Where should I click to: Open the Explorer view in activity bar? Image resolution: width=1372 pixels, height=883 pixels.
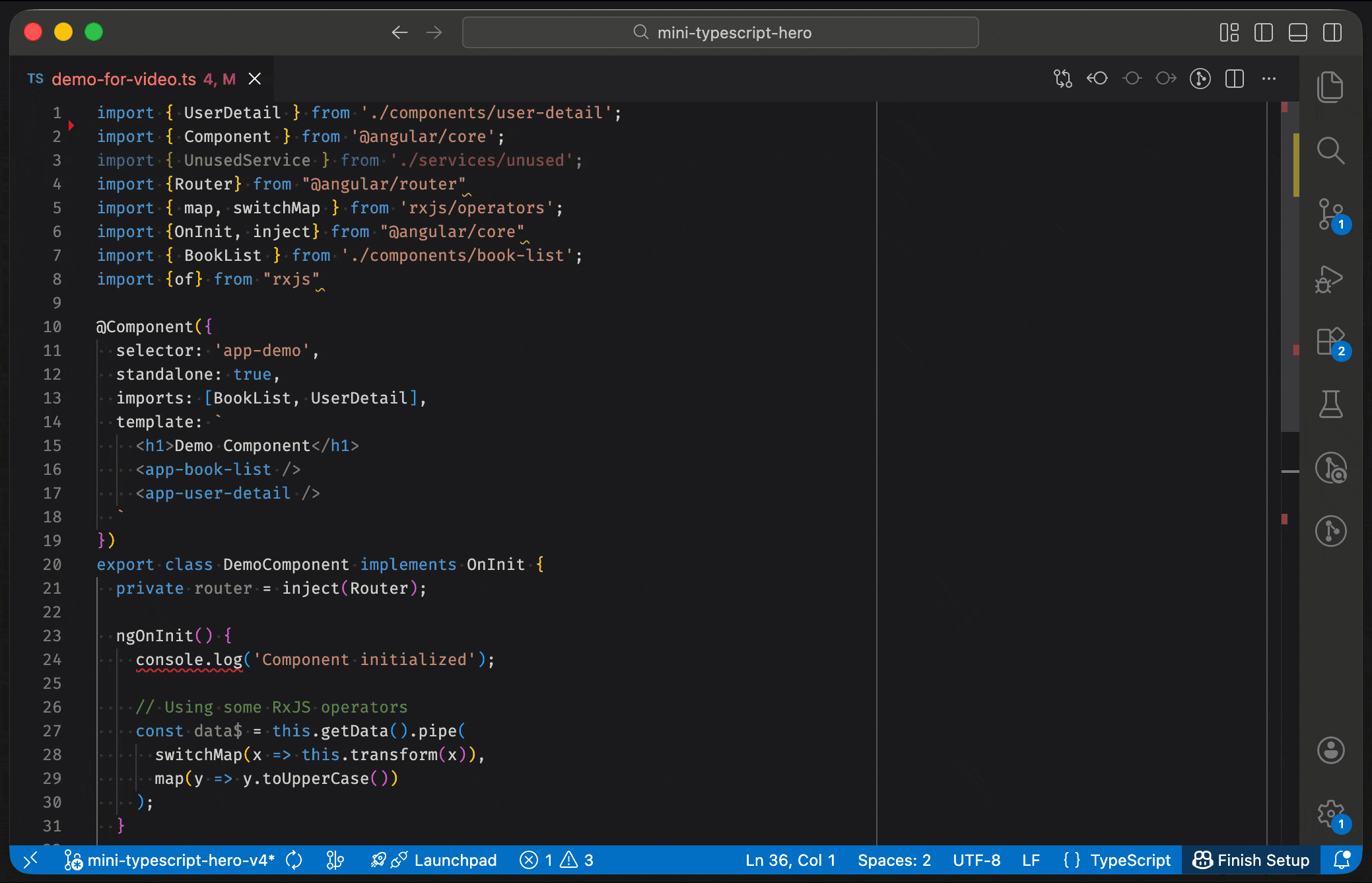(1330, 87)
